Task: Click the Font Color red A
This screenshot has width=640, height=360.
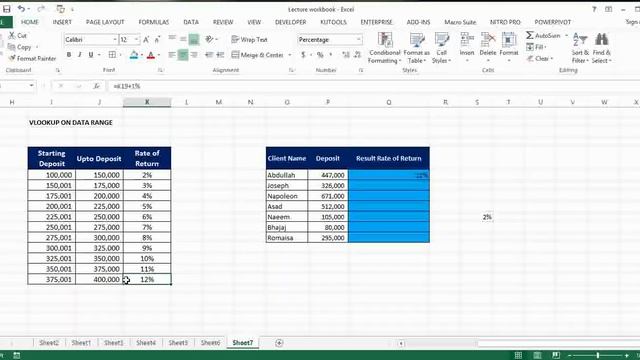Action: pos(151,55)
